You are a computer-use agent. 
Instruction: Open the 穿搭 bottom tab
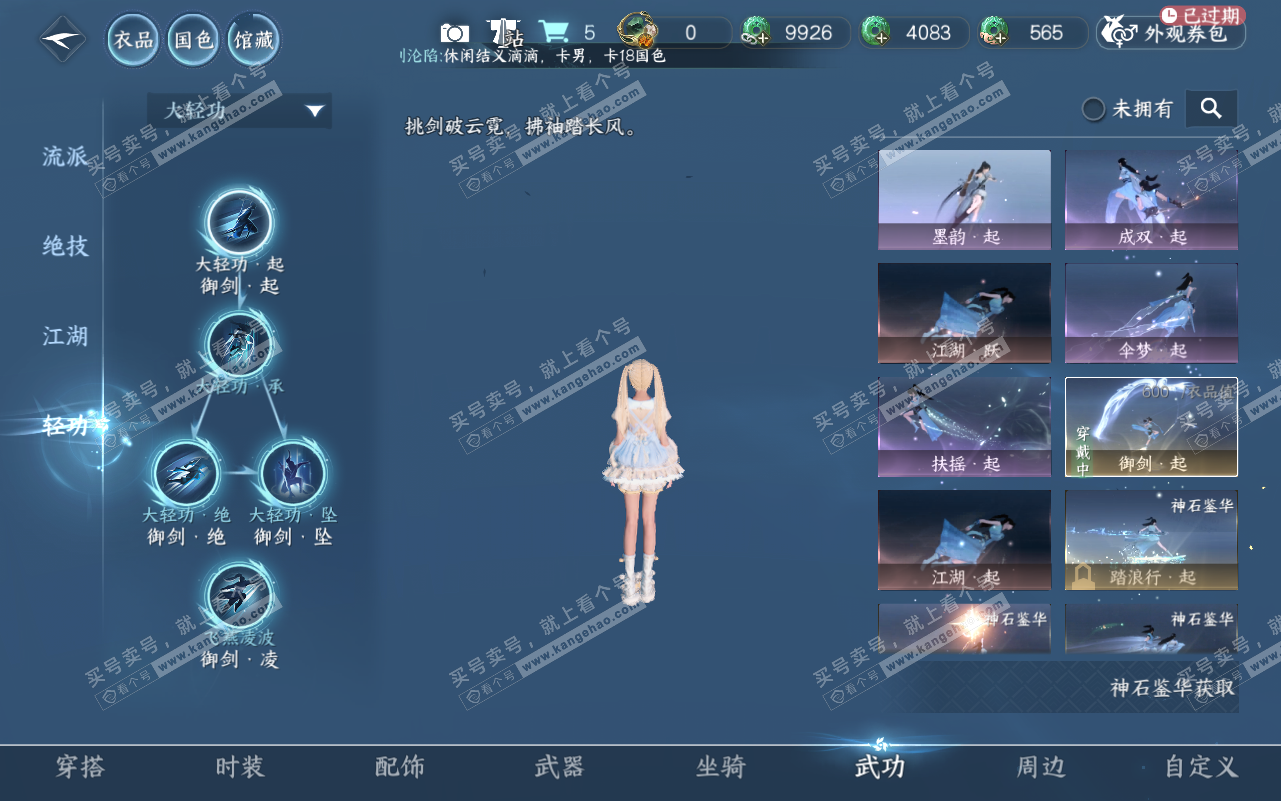pos(80,768)
